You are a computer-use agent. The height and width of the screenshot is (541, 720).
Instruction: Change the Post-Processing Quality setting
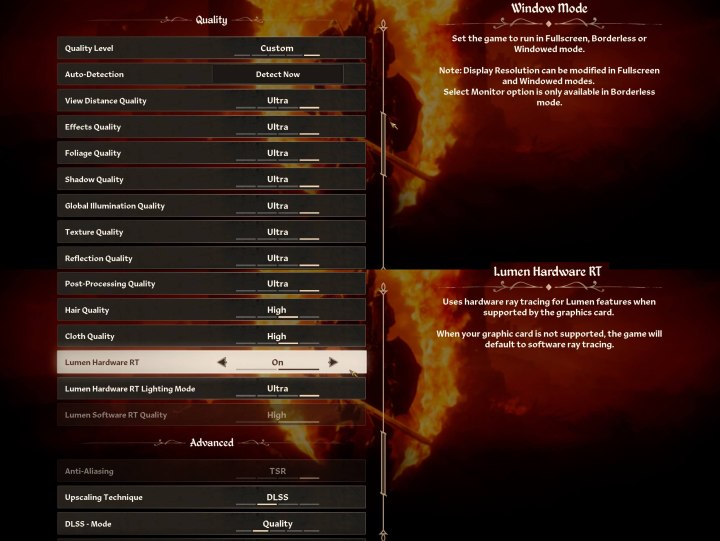point(212,284)
